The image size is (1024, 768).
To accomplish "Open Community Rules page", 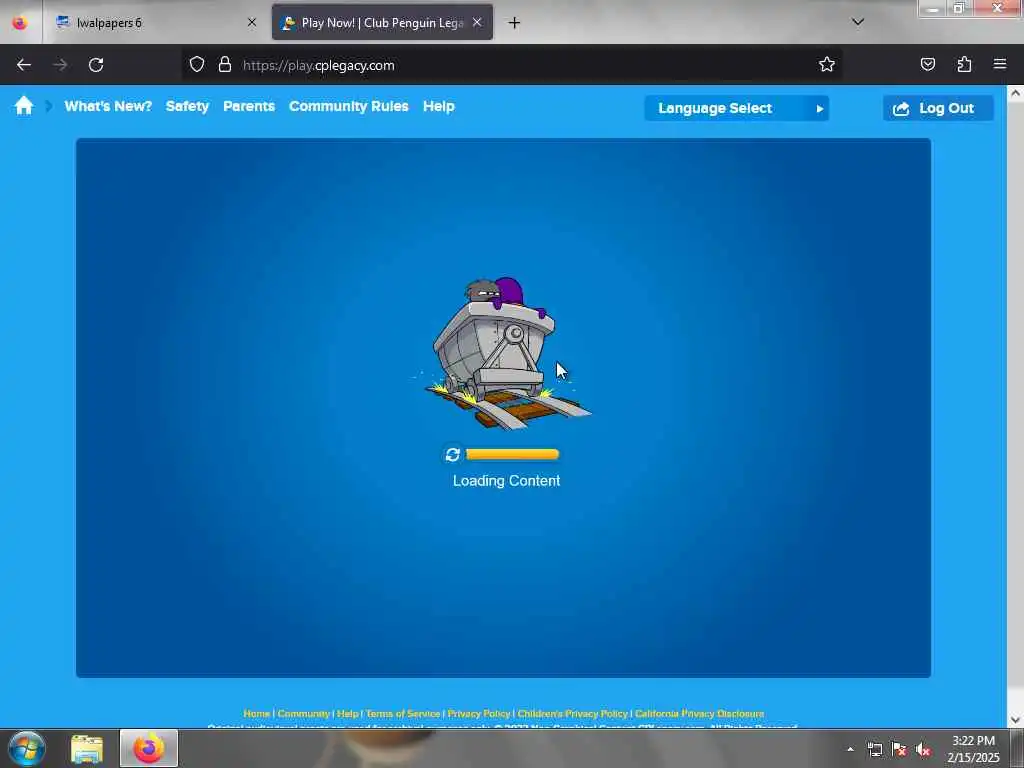I will 349,106.
